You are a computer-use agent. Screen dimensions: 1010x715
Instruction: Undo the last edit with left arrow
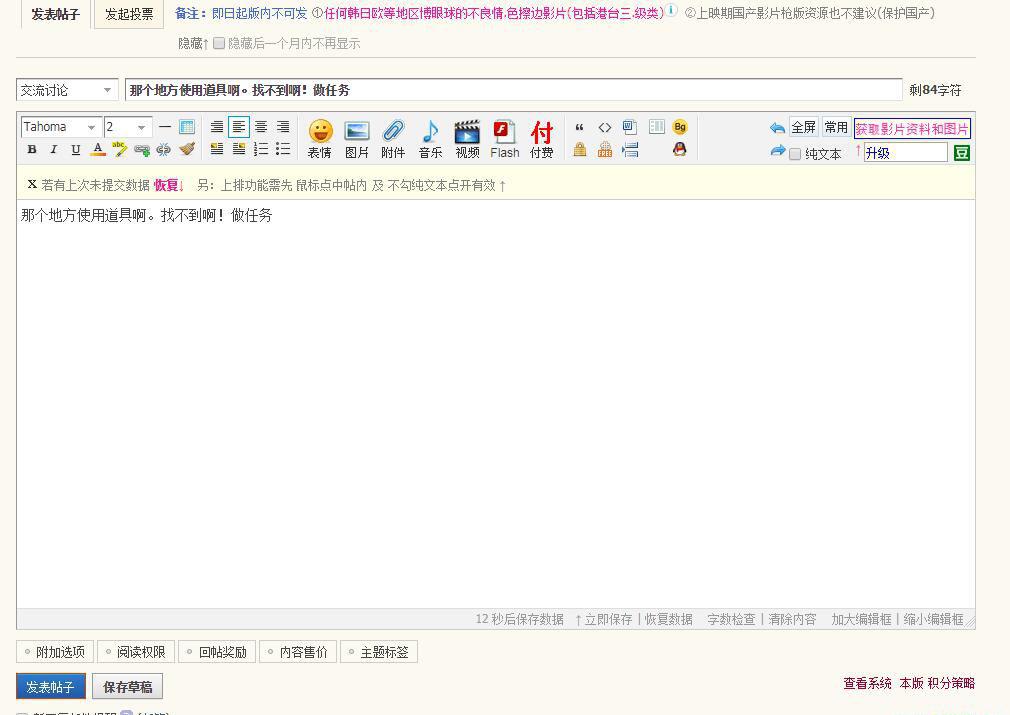777,128
